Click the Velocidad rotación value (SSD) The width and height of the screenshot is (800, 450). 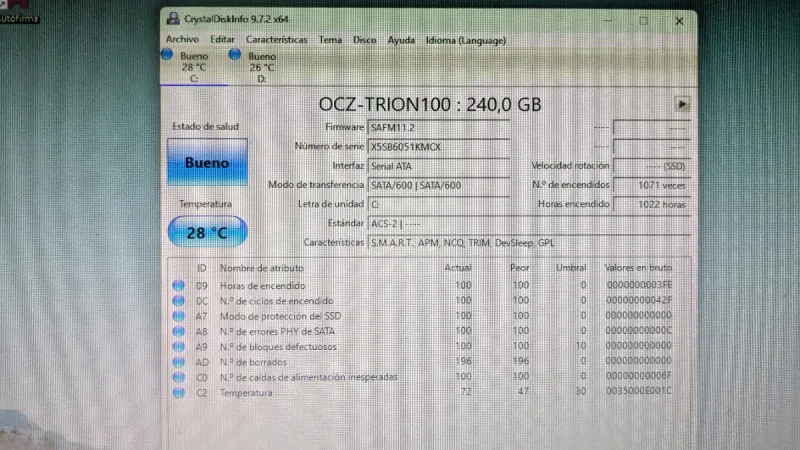(652, 166)
